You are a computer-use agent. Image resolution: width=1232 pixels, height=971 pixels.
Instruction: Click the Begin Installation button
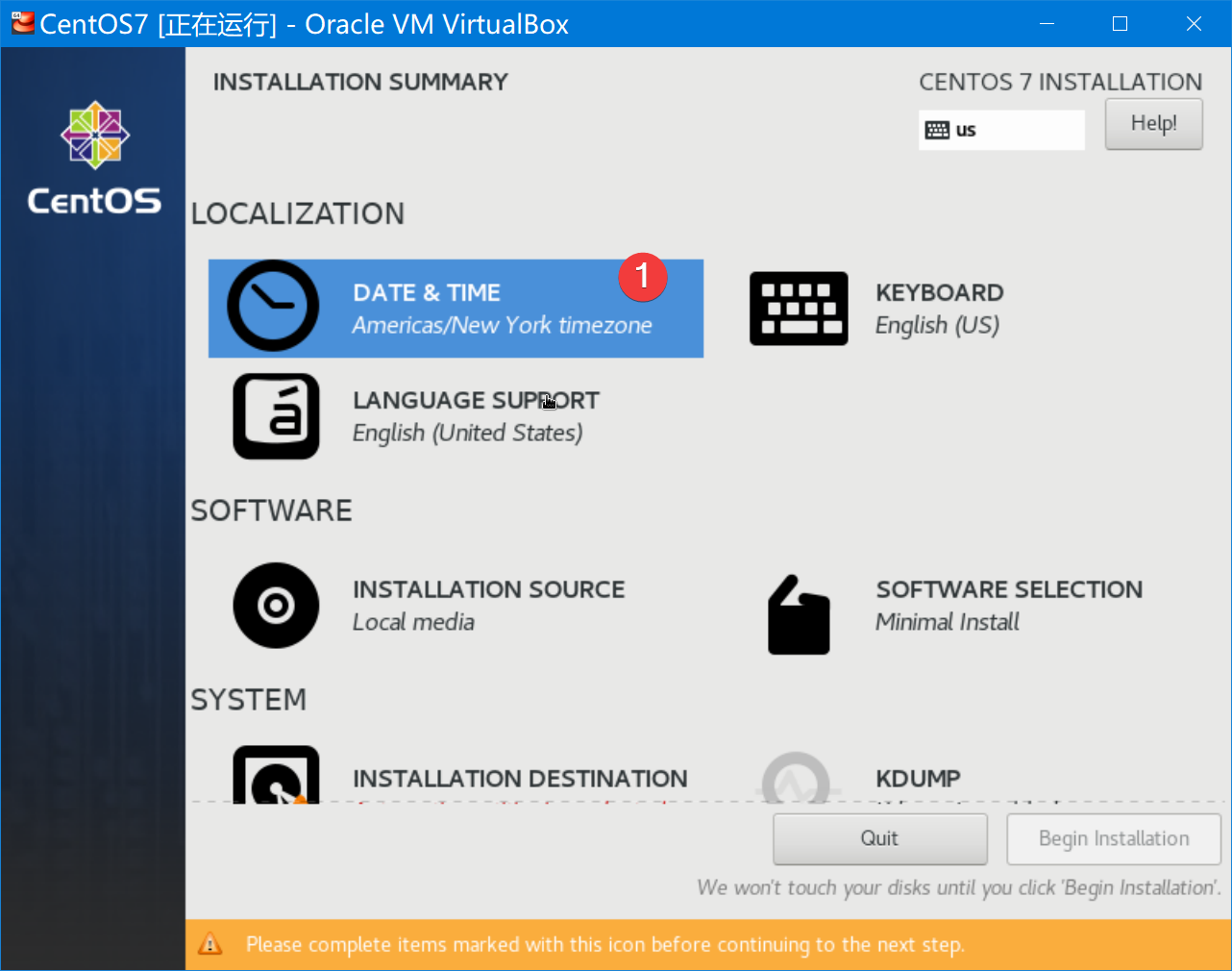[x=1114, y=839]
